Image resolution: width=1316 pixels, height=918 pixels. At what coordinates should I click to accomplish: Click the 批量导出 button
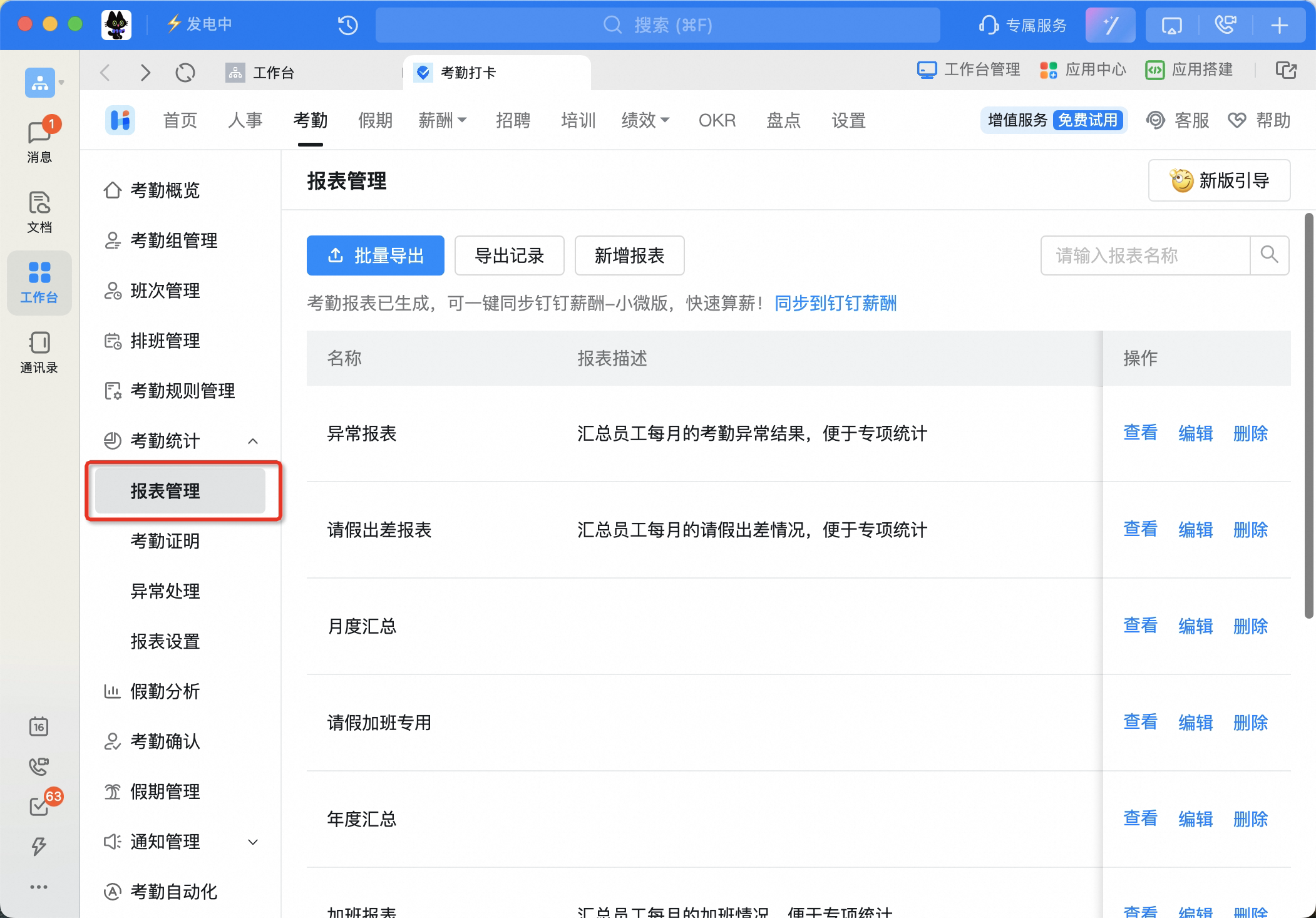376,255
